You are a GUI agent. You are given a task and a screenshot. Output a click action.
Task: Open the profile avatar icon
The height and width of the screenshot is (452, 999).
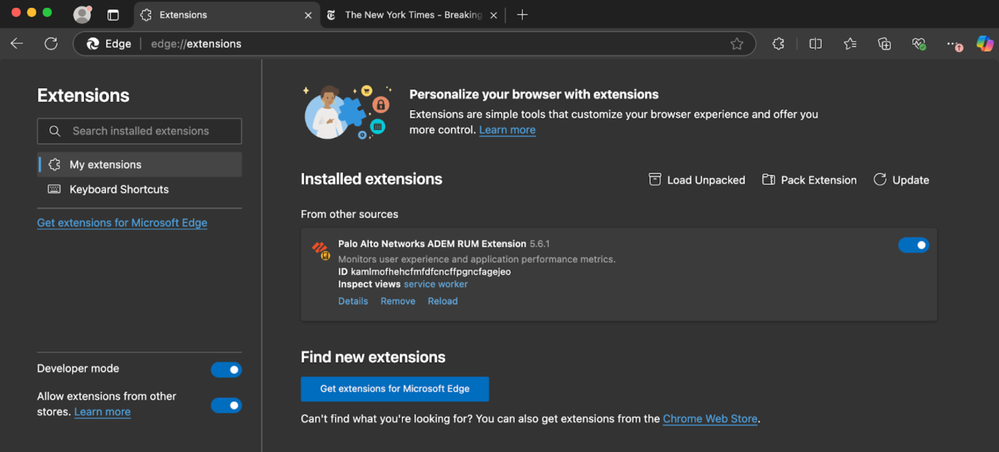82,15
